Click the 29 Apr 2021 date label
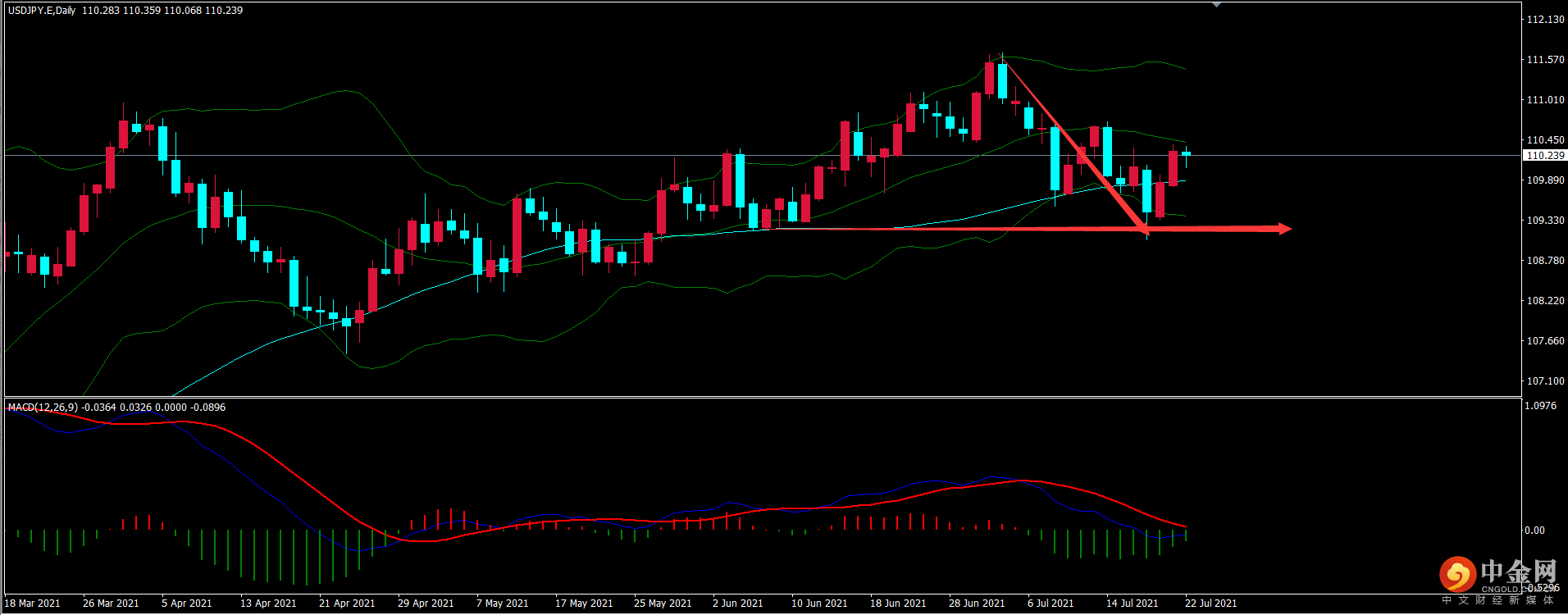Viewport: 1568px width, 615px height. tap(426, 604)
